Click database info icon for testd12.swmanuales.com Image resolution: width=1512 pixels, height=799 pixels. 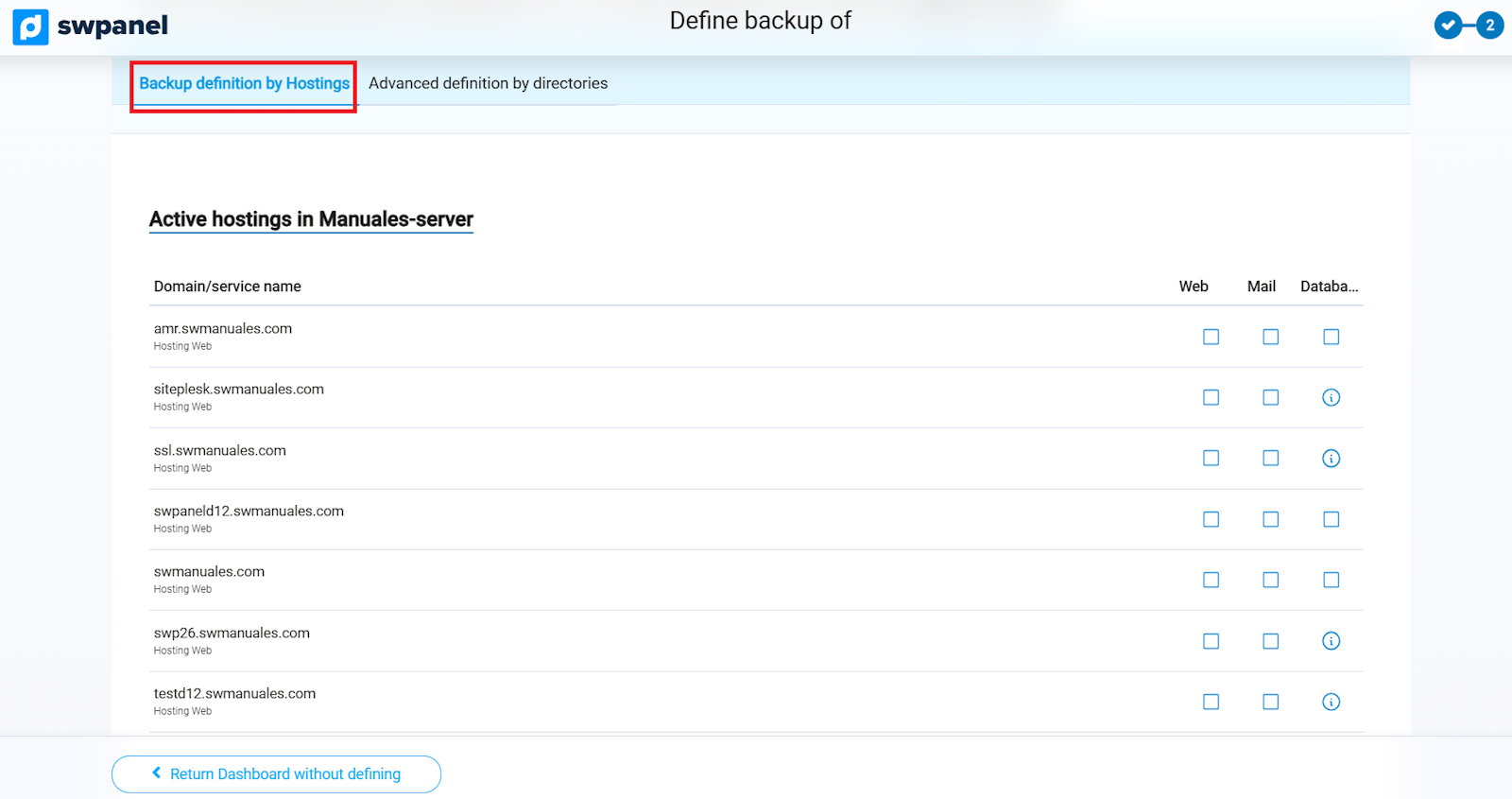pos(1331,702)
